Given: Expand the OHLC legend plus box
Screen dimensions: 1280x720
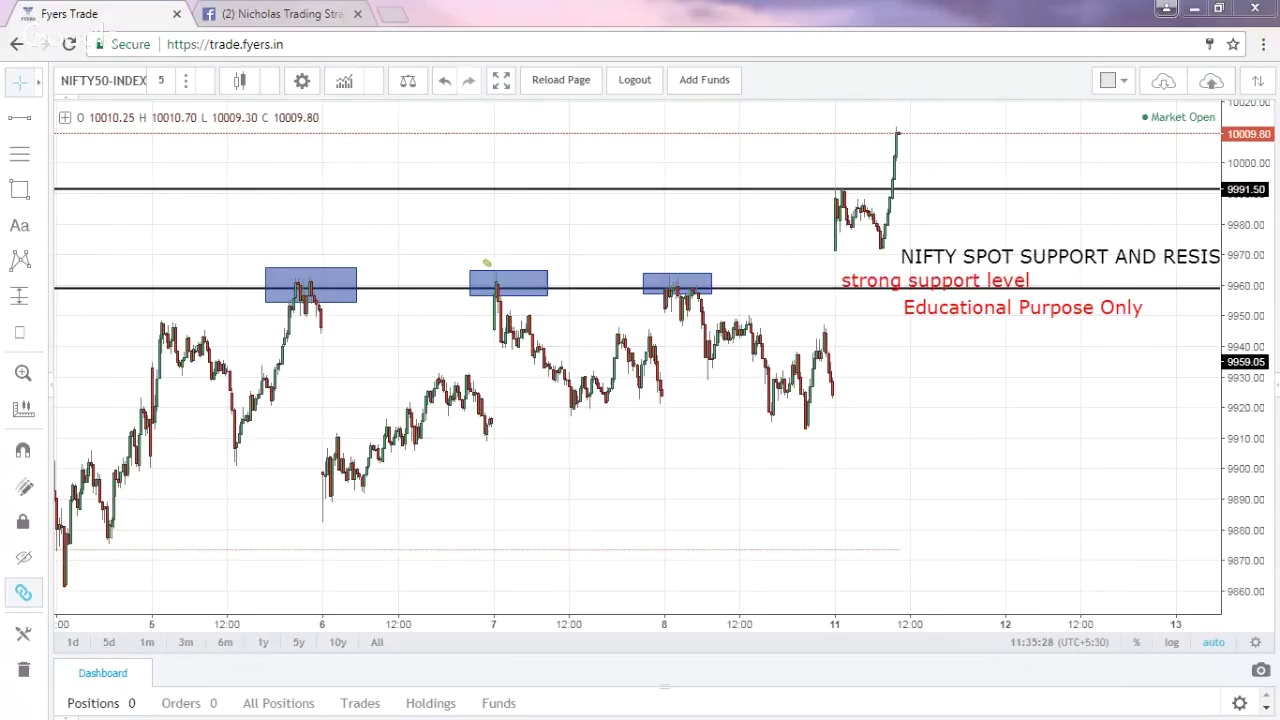Looking at the screenshot, I should [x=65, y=118].
